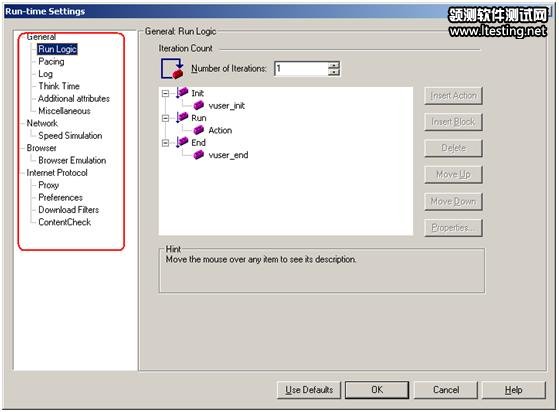Select the Run block icon

point(182,117)
